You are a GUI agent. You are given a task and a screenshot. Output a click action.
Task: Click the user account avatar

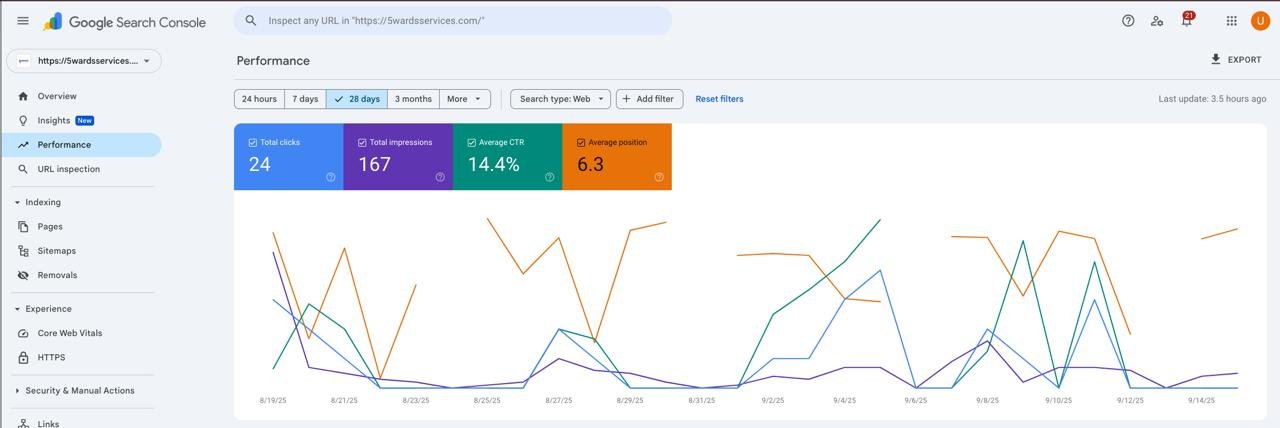(x=1260, y=21)
